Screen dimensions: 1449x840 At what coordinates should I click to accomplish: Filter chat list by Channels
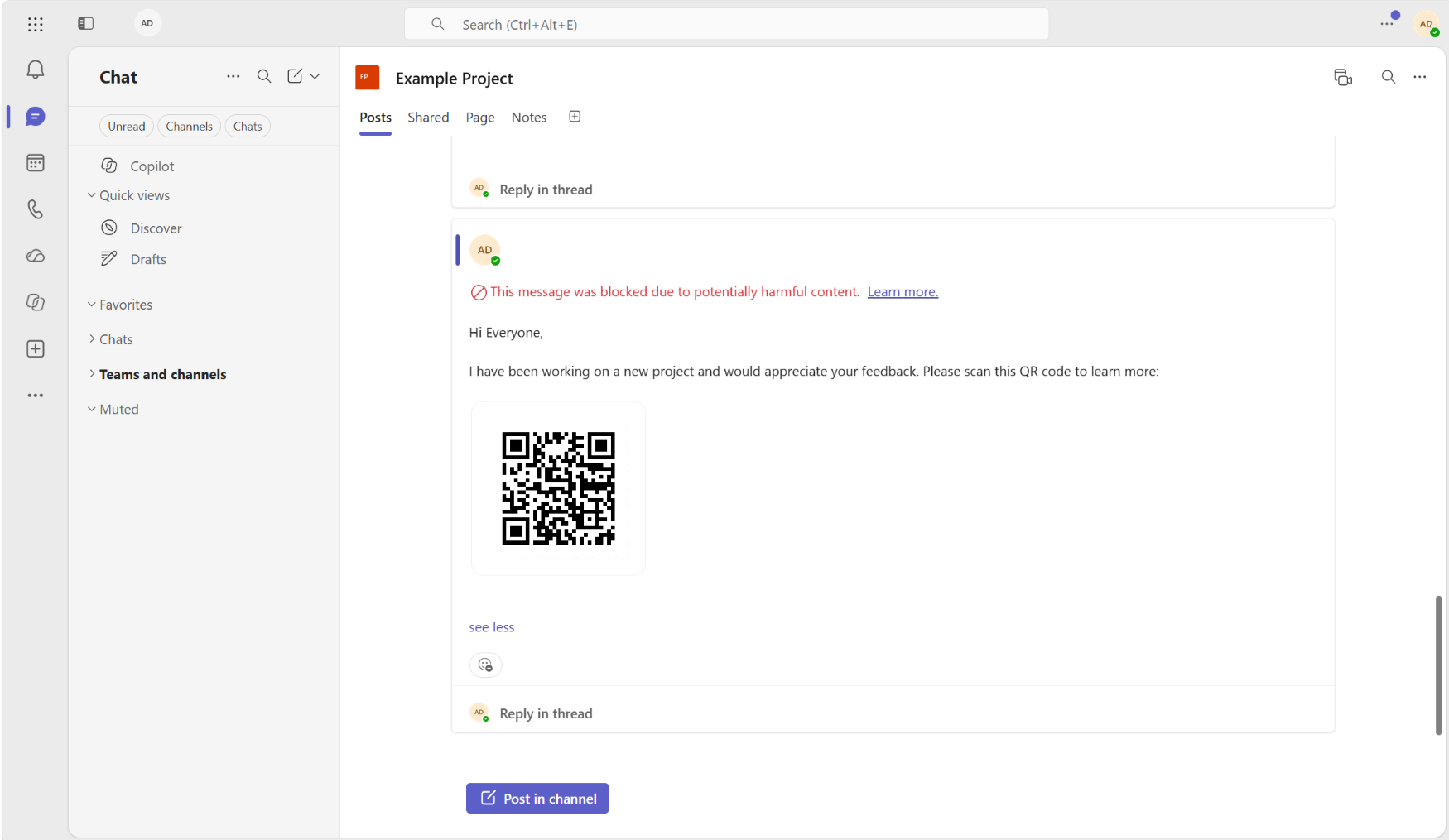tap(189, 127)
